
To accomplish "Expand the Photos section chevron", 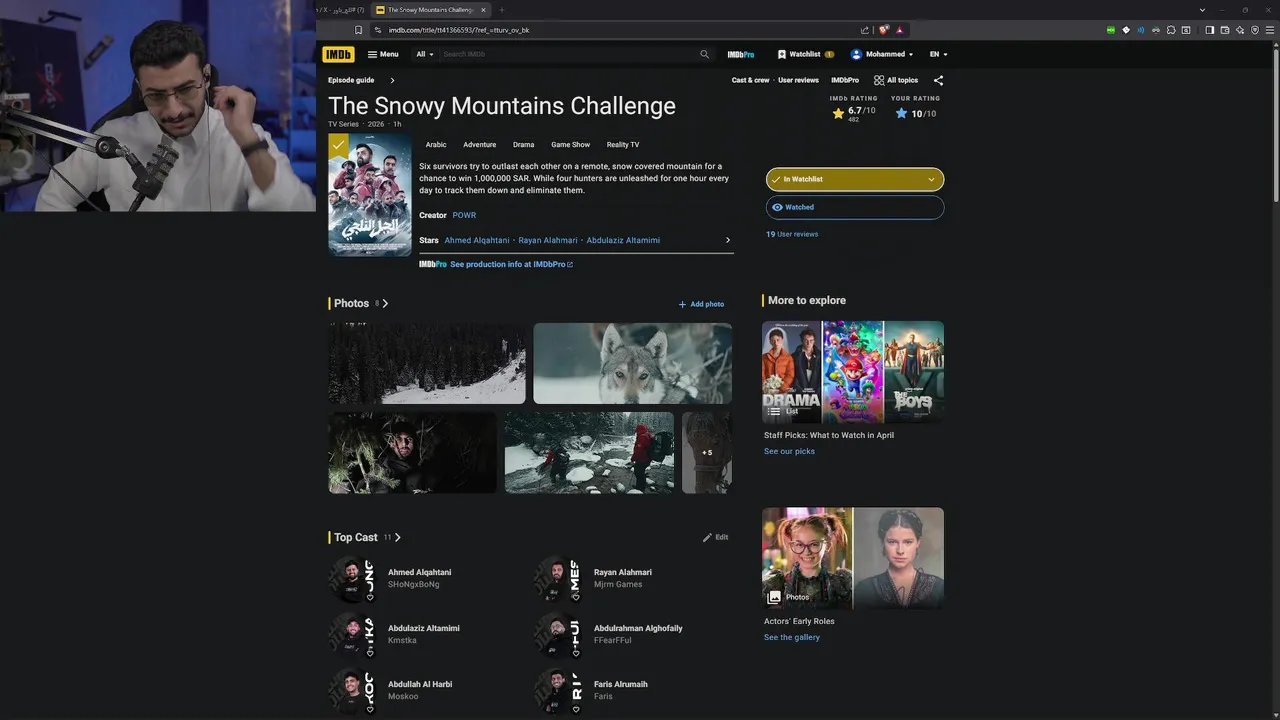I will (385, 303).
